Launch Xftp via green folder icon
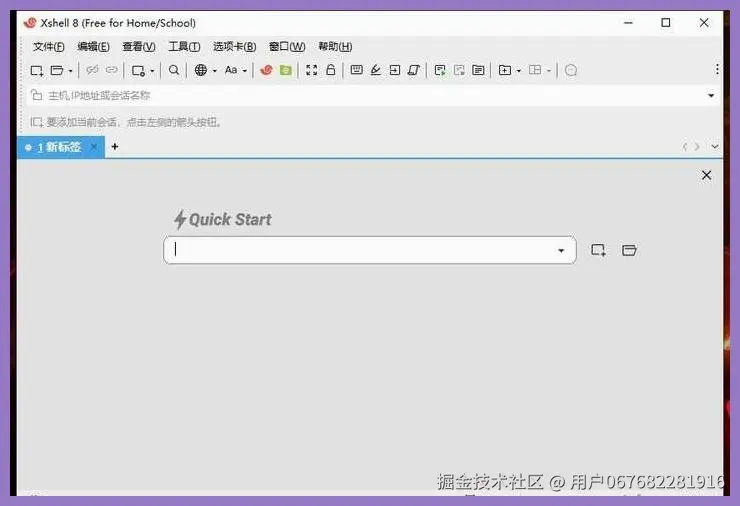 [x=286, y=70]
